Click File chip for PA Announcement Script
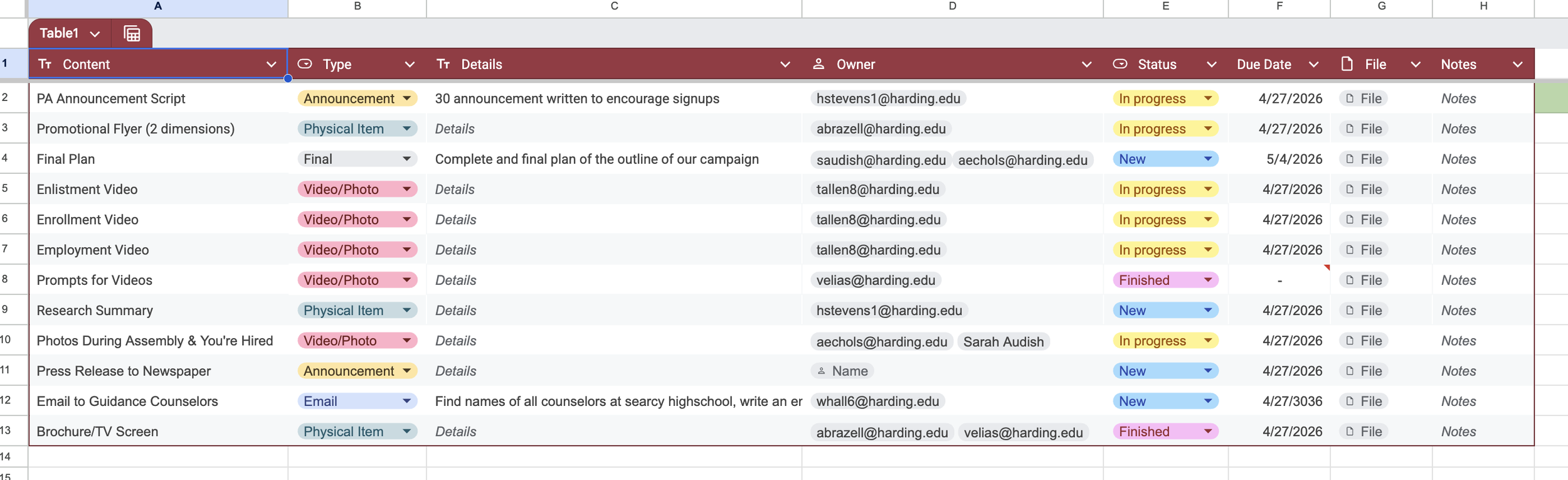1568x480 pixels. point(1363,99)
